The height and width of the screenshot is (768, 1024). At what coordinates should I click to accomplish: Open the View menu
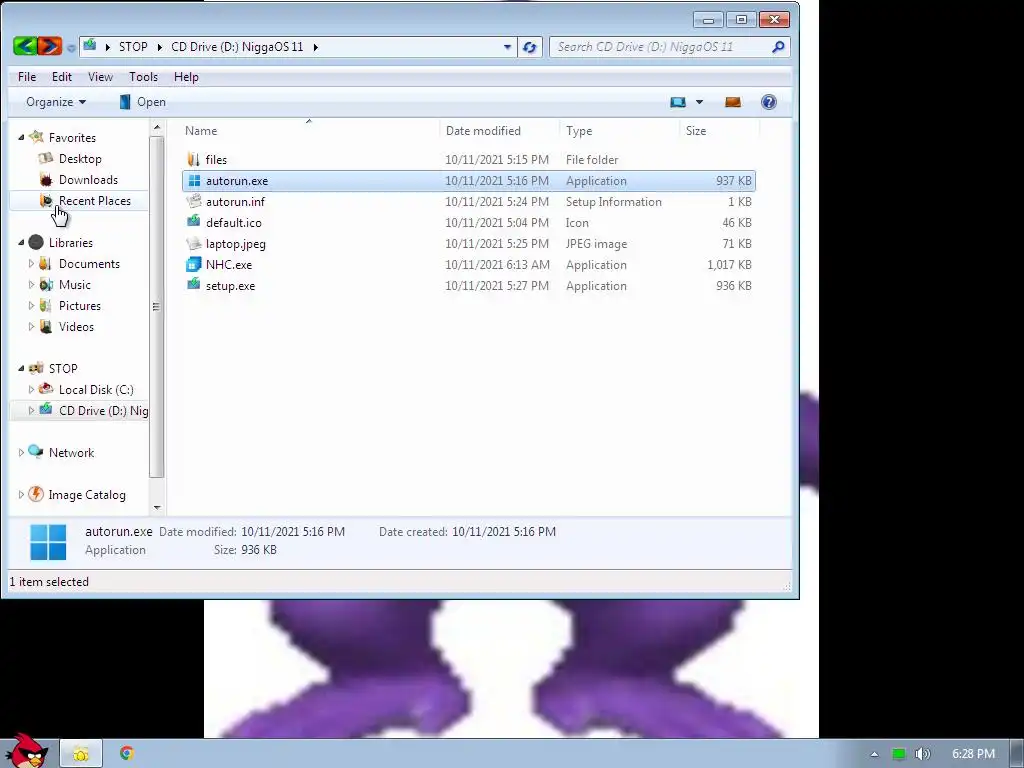(x=100, y=77)
